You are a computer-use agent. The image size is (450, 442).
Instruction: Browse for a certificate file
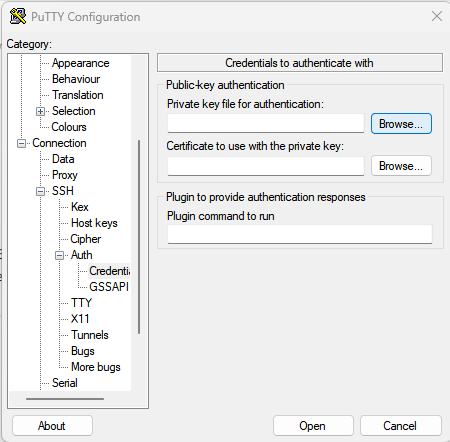(401, 166)
